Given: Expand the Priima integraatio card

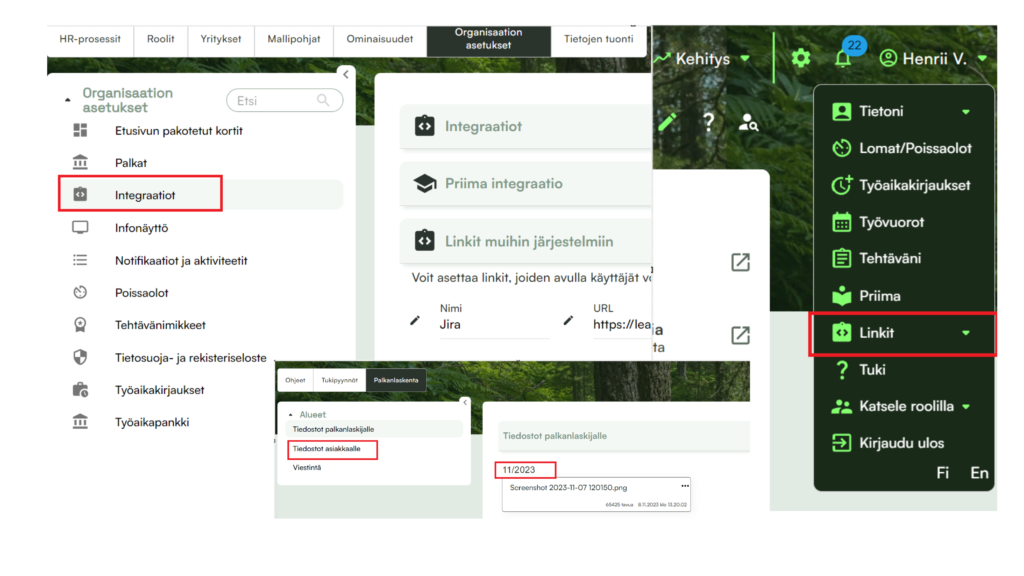Looking at the screenshot, I should [526, 184].
